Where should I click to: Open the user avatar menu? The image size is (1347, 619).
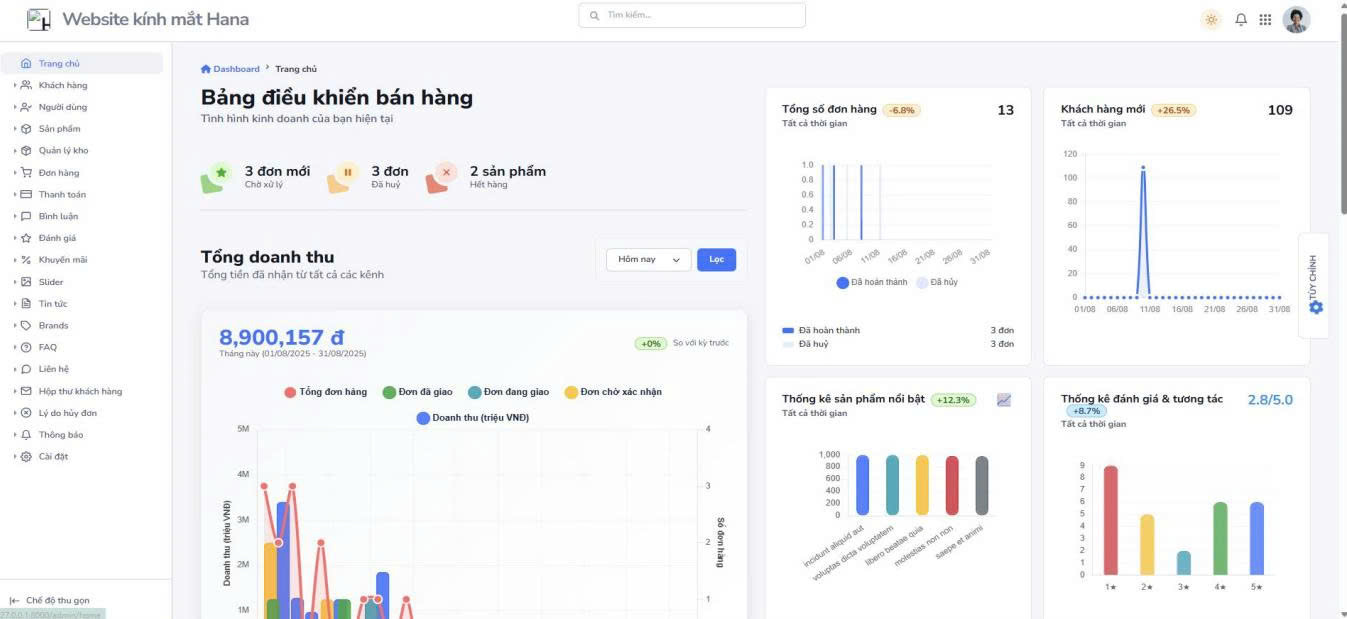[1296, 19]
